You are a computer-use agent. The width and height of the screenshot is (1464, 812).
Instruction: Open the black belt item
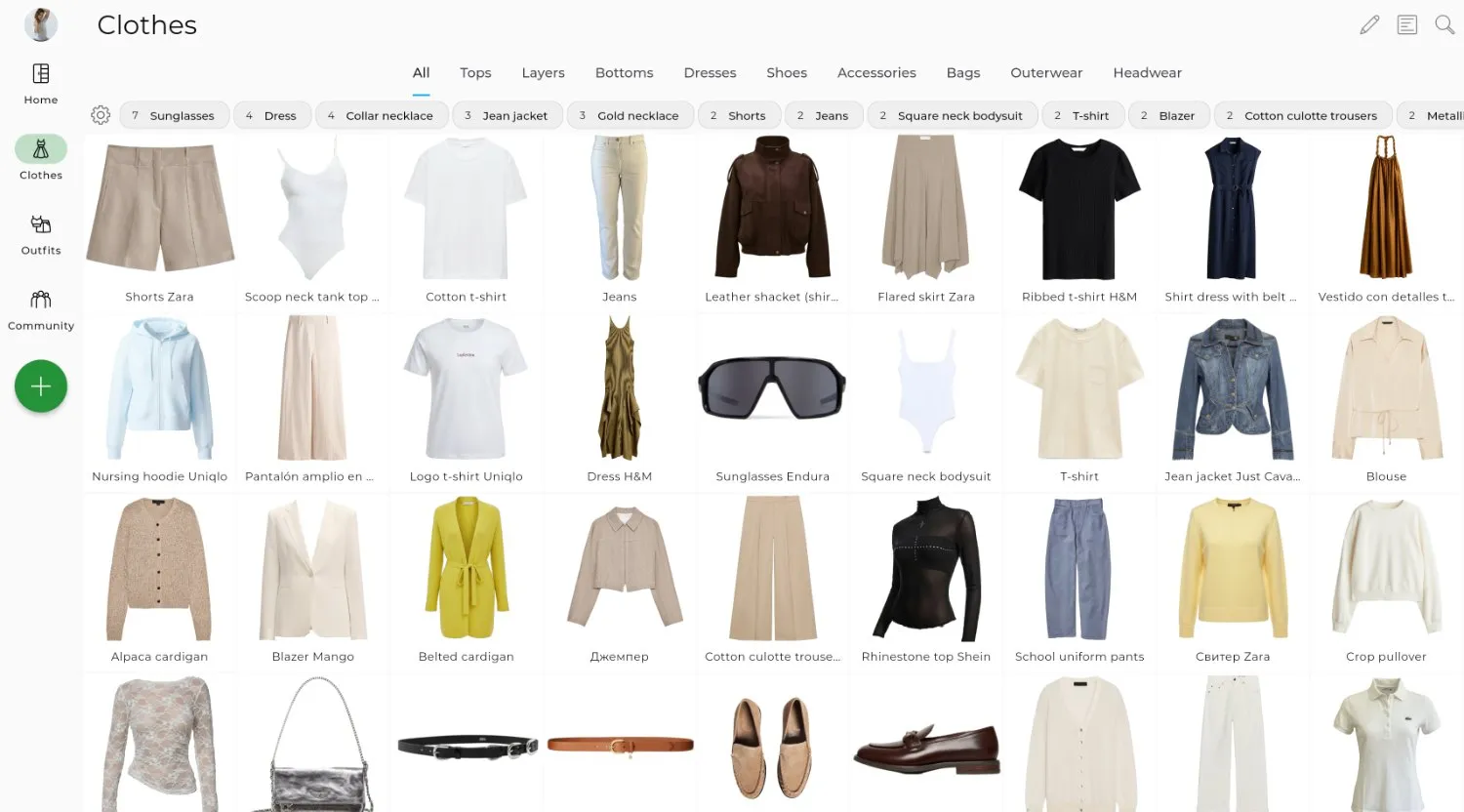coord(467,748)
